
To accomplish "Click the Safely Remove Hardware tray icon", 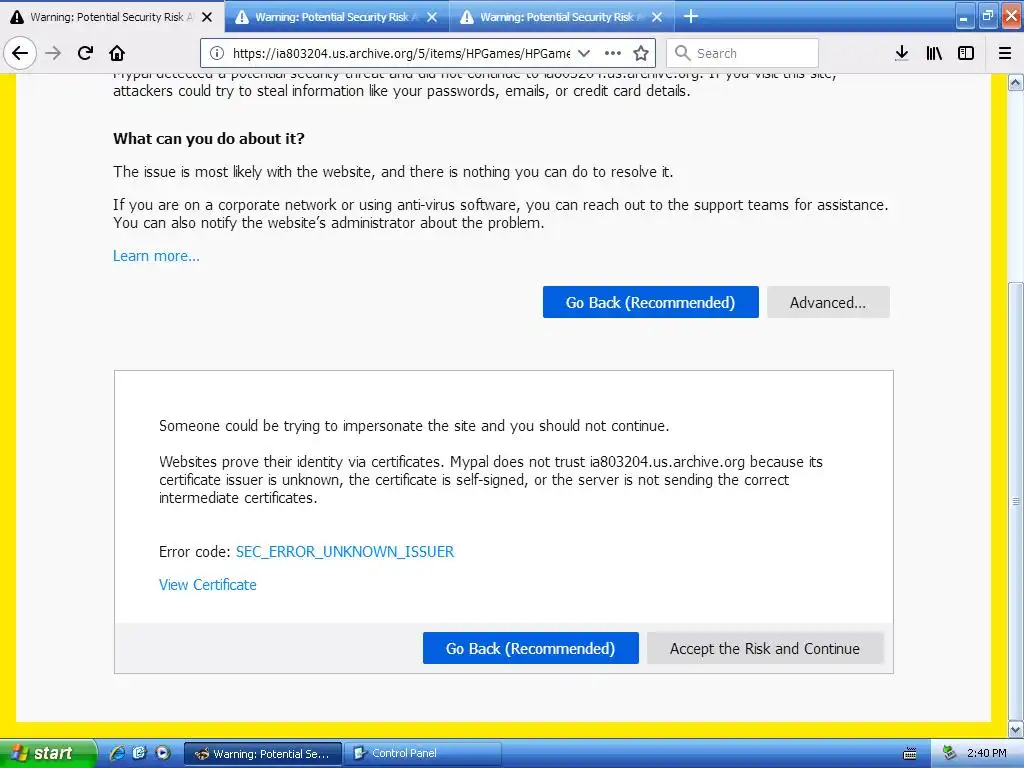I will (949, 753).
